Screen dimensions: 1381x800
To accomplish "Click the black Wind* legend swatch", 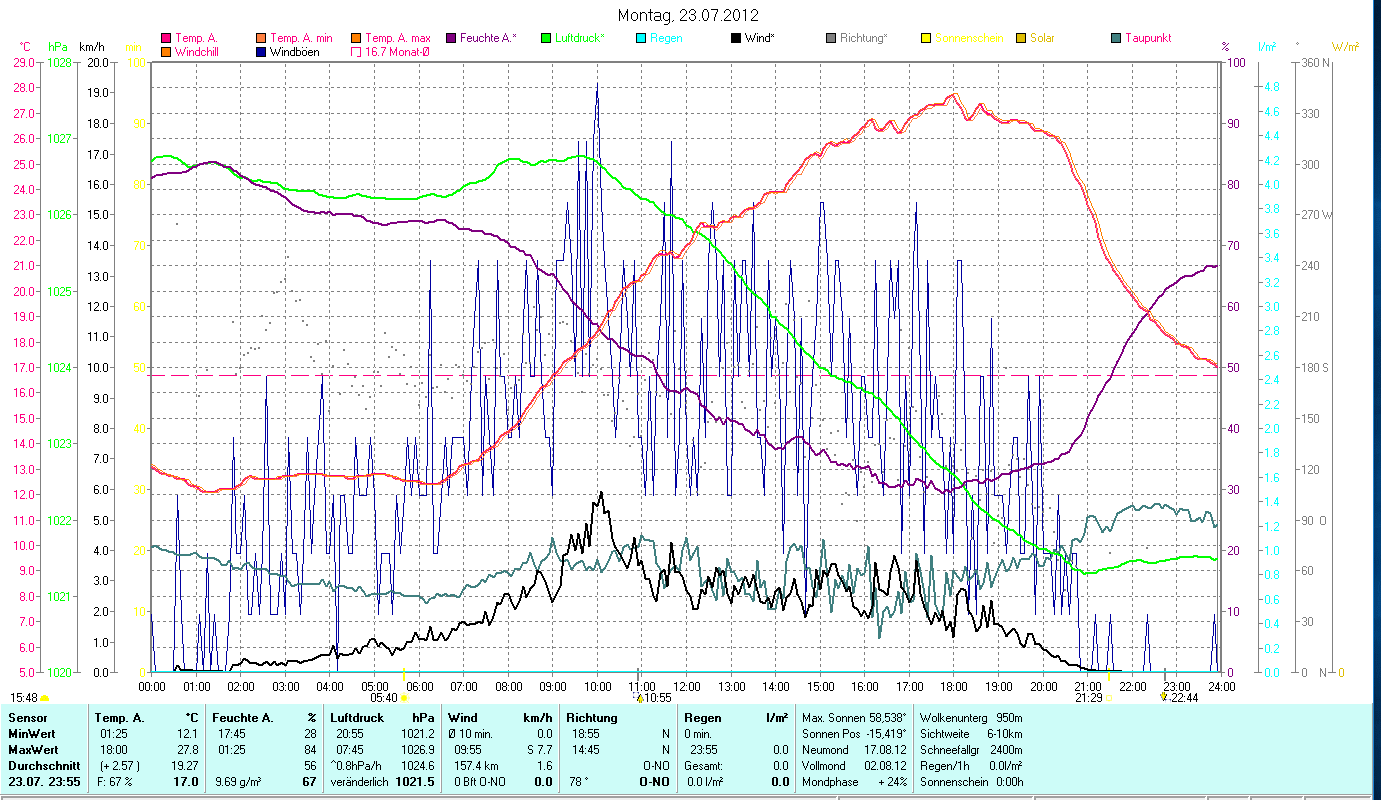I will 736,38.
